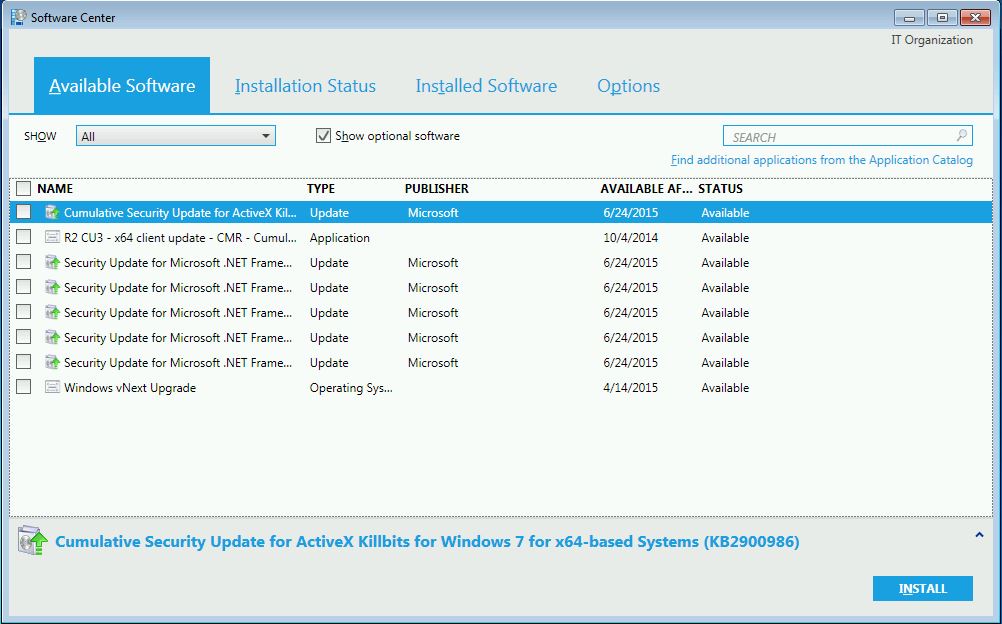This screenshot has width=1002, height=624.
Task: Click the large update icon in details pane
Action: (x=33, y=541)
